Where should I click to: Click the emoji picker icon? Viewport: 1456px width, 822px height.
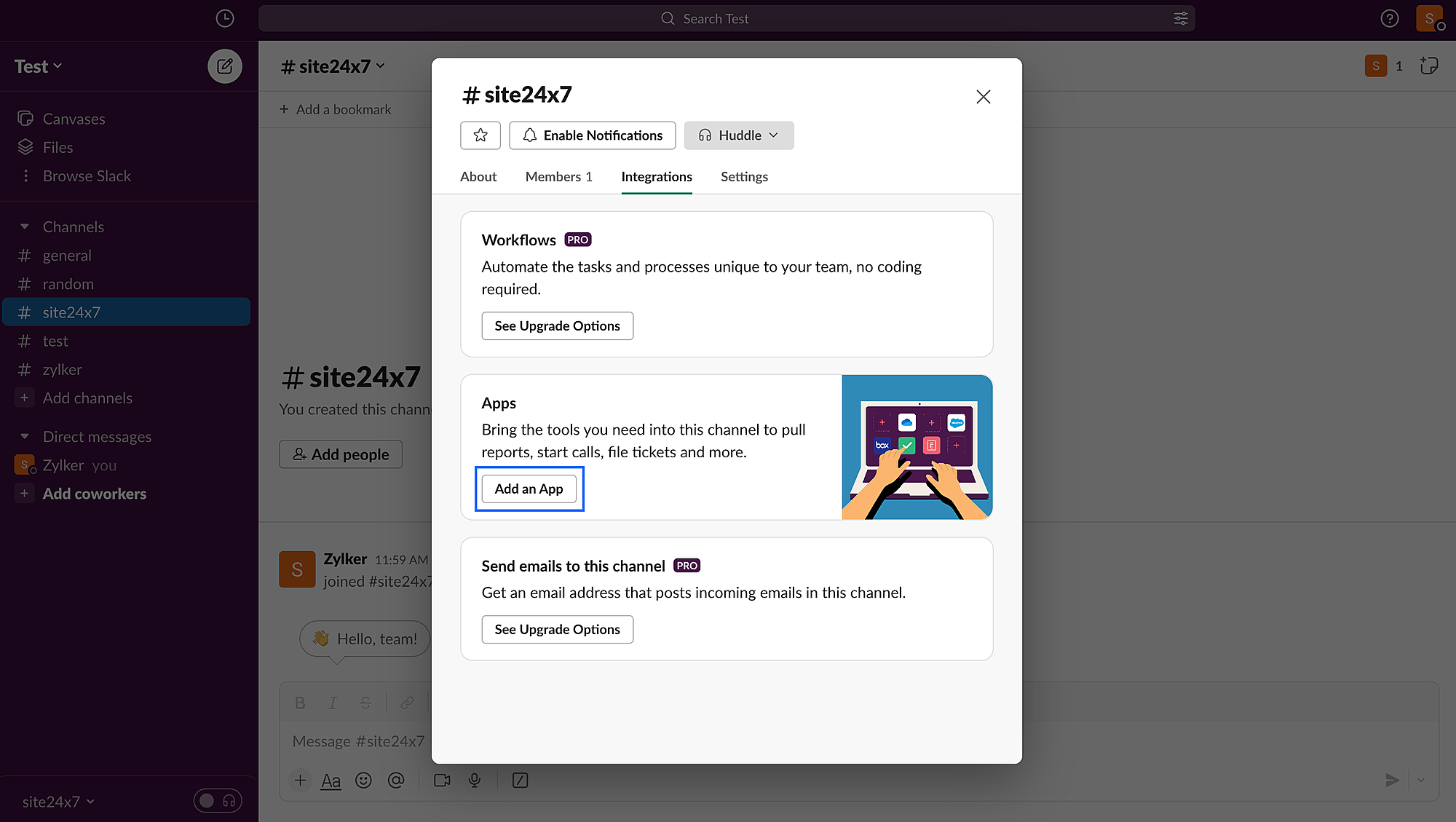click(x=363, y=780)
